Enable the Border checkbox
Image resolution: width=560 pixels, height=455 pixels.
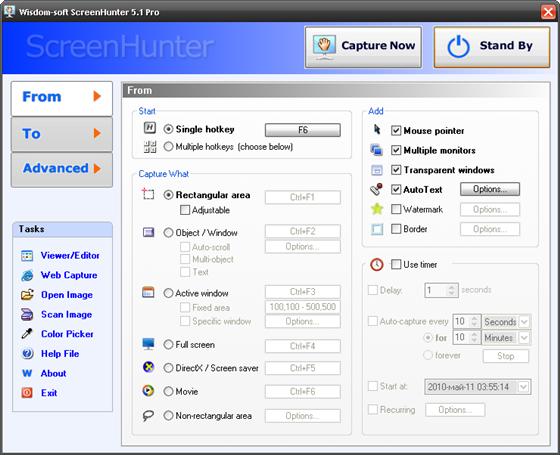click(396, 229)
